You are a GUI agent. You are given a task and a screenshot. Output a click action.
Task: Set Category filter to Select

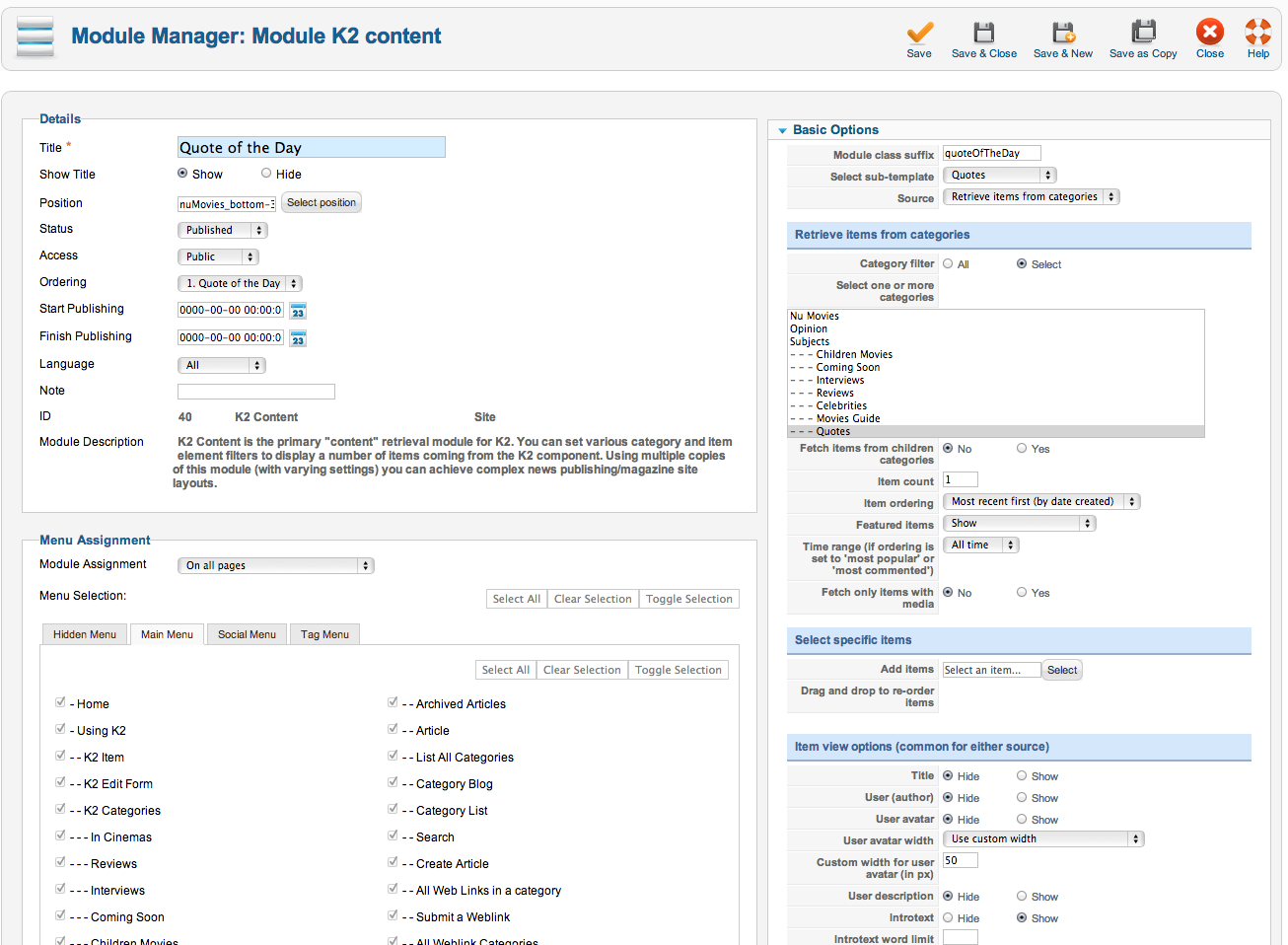tap(1022, 263)
